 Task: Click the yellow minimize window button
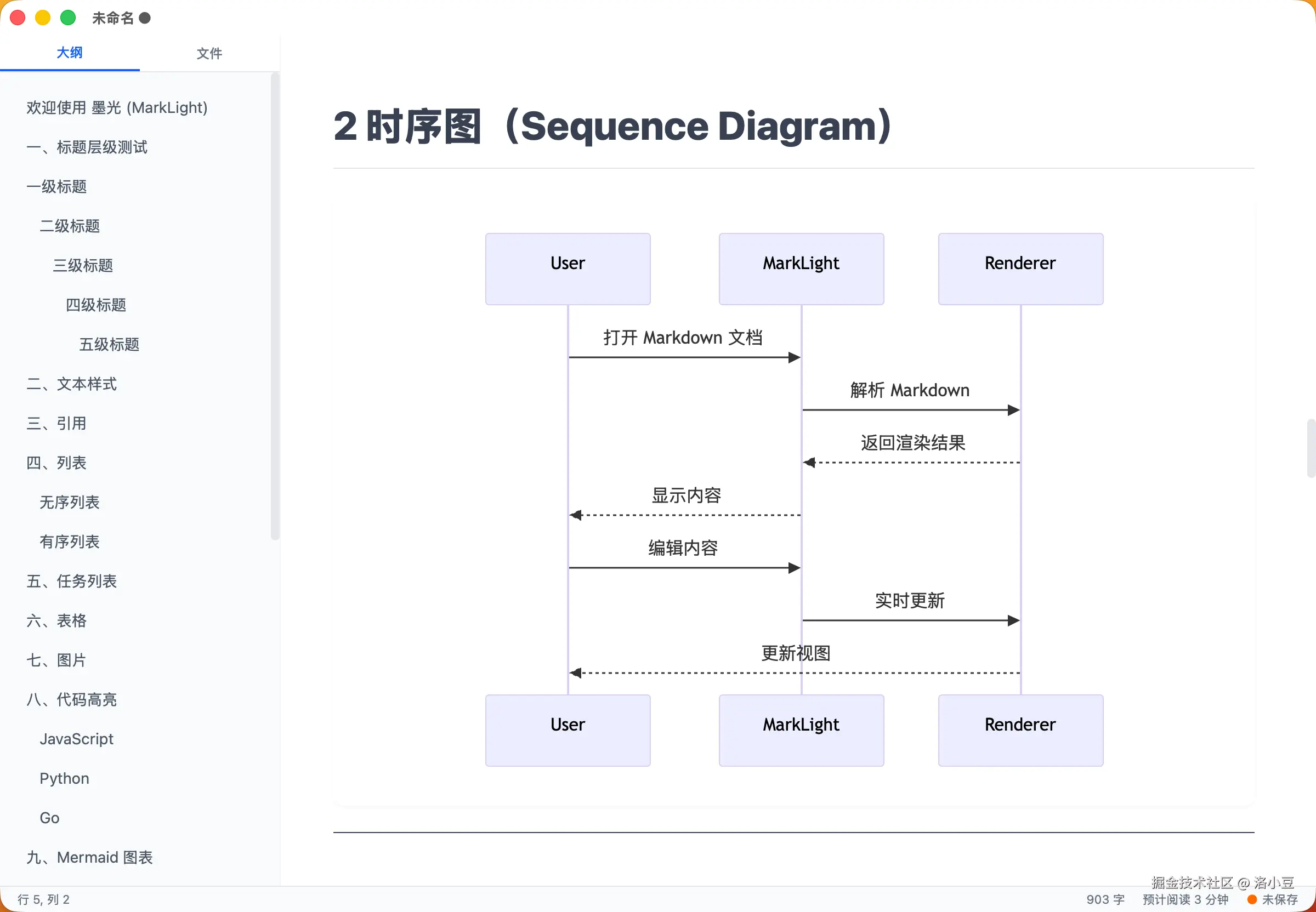[x=43, y=18]
